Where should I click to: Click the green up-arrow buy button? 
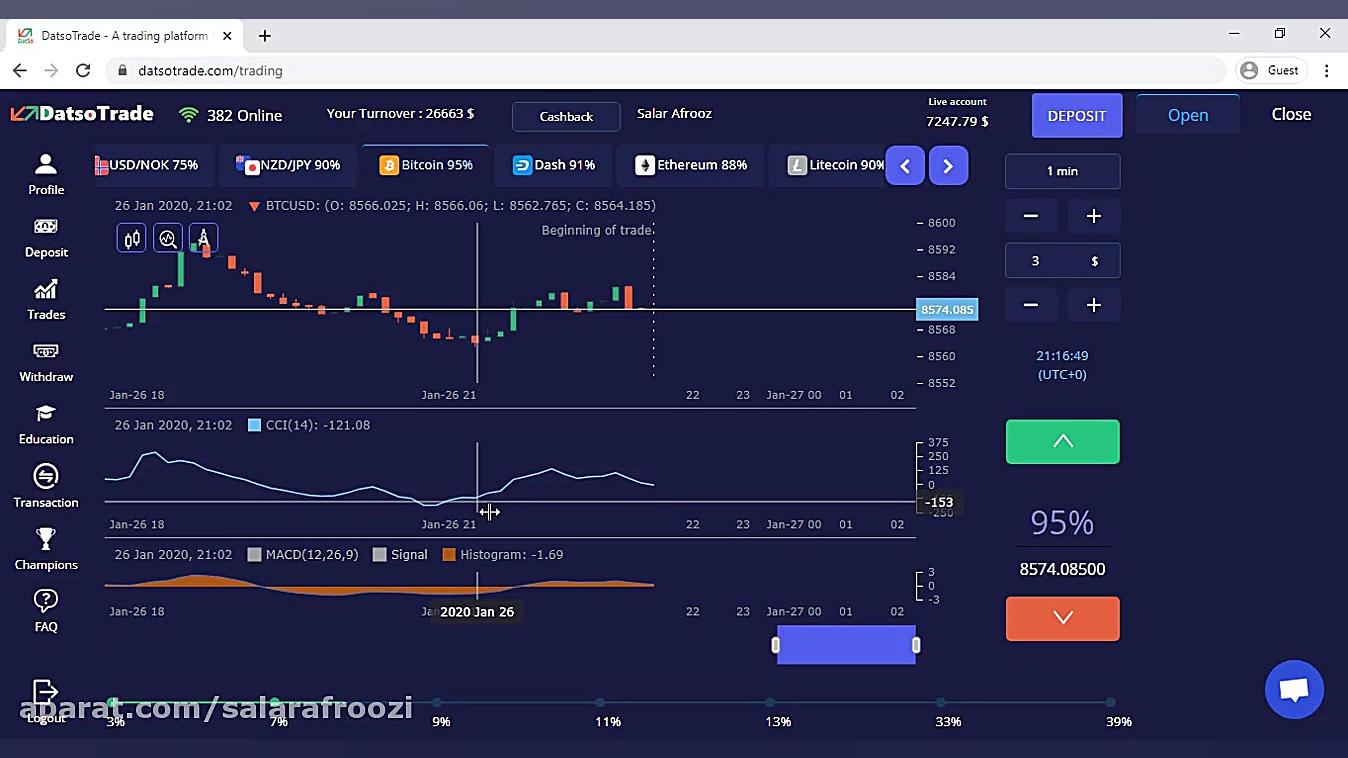coord(1062,442)
